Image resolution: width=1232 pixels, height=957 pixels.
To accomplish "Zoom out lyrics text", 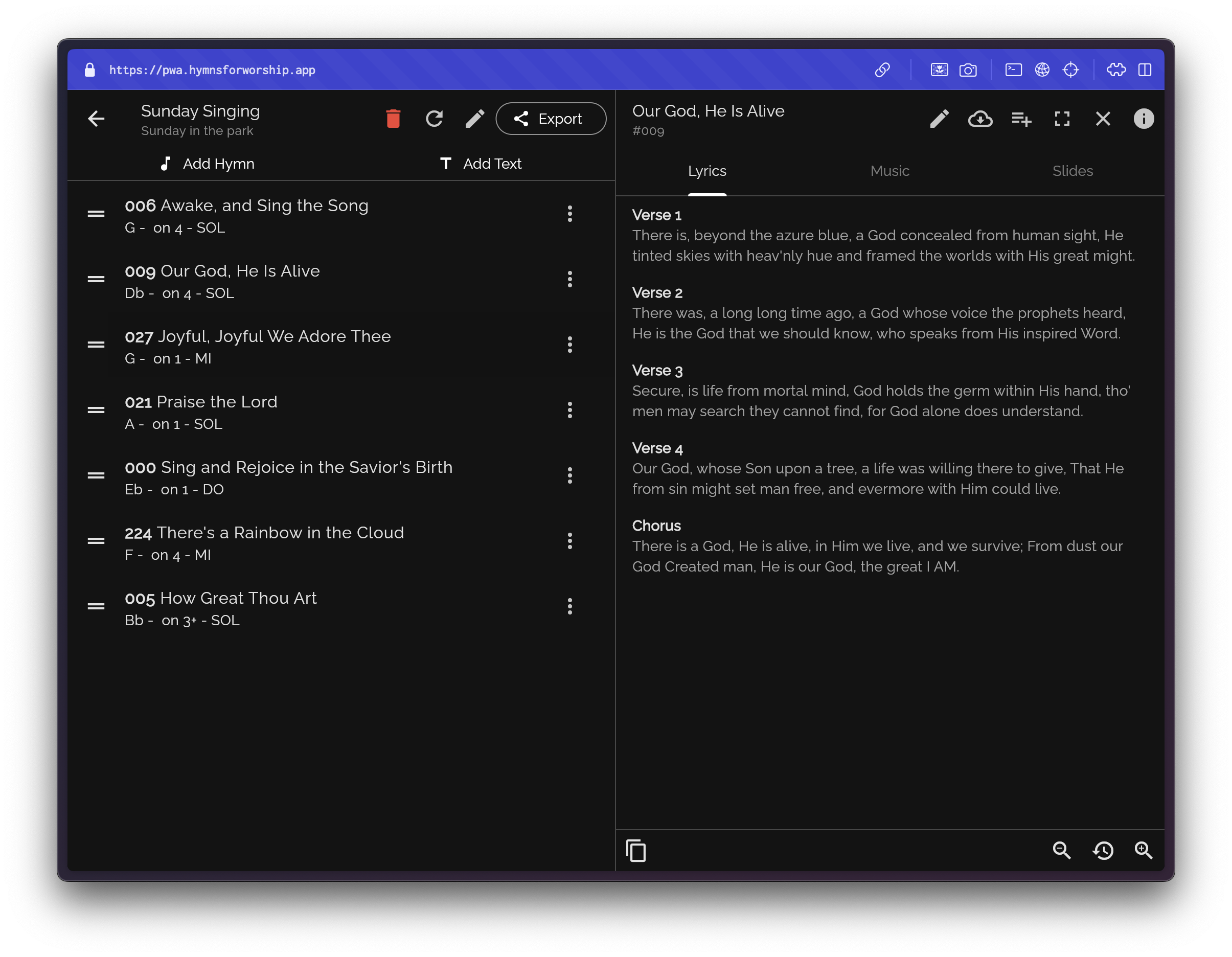I will point(1062,850).
